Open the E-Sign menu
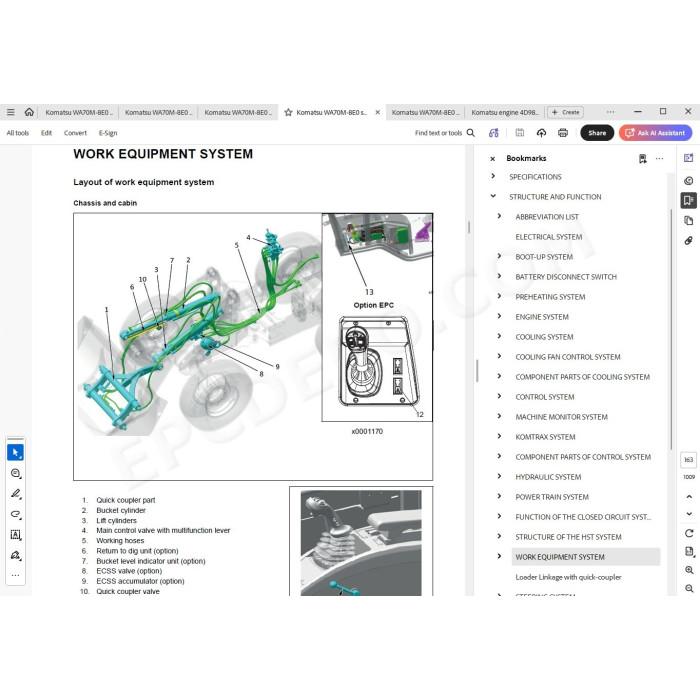The height and width of the screenshot is (700, 700). tap(108, 133)
